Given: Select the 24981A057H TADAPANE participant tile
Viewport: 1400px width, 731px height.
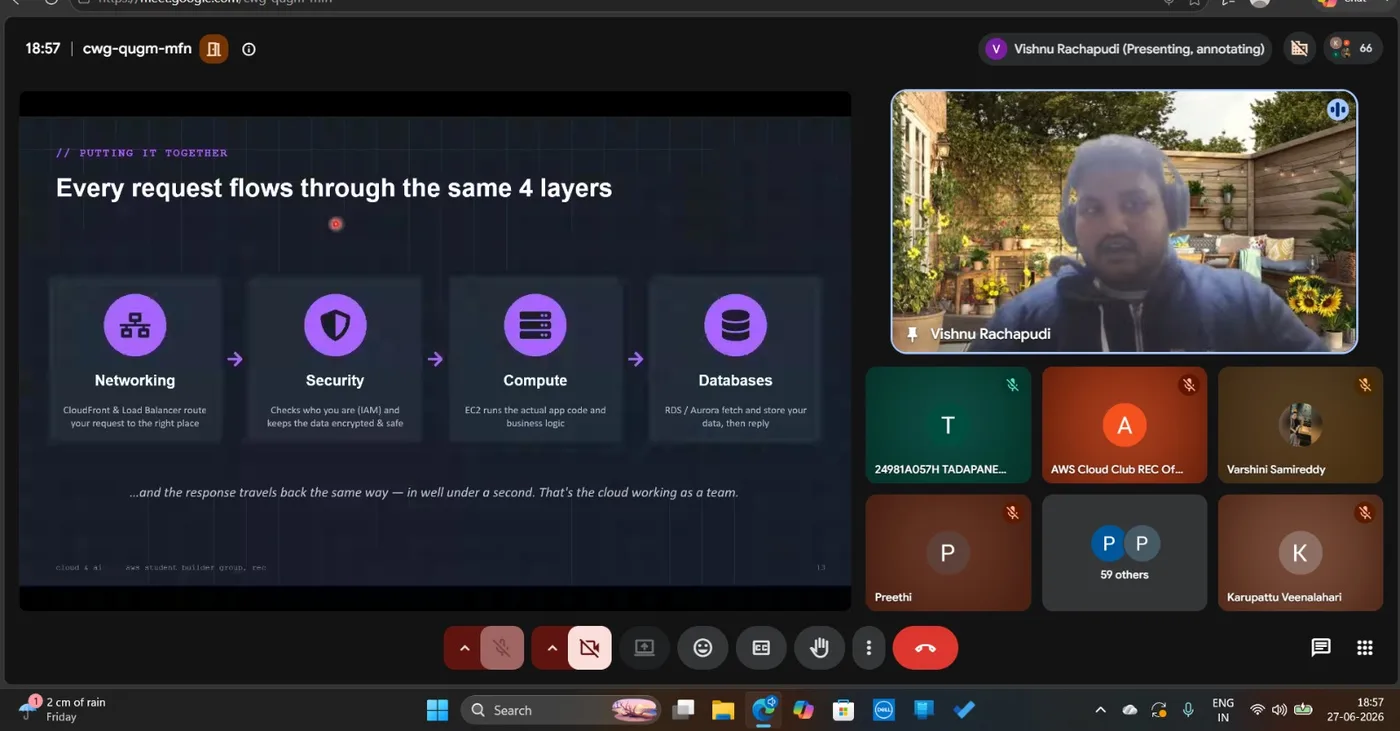Looking at the screenshot, I should click(948, 425).
